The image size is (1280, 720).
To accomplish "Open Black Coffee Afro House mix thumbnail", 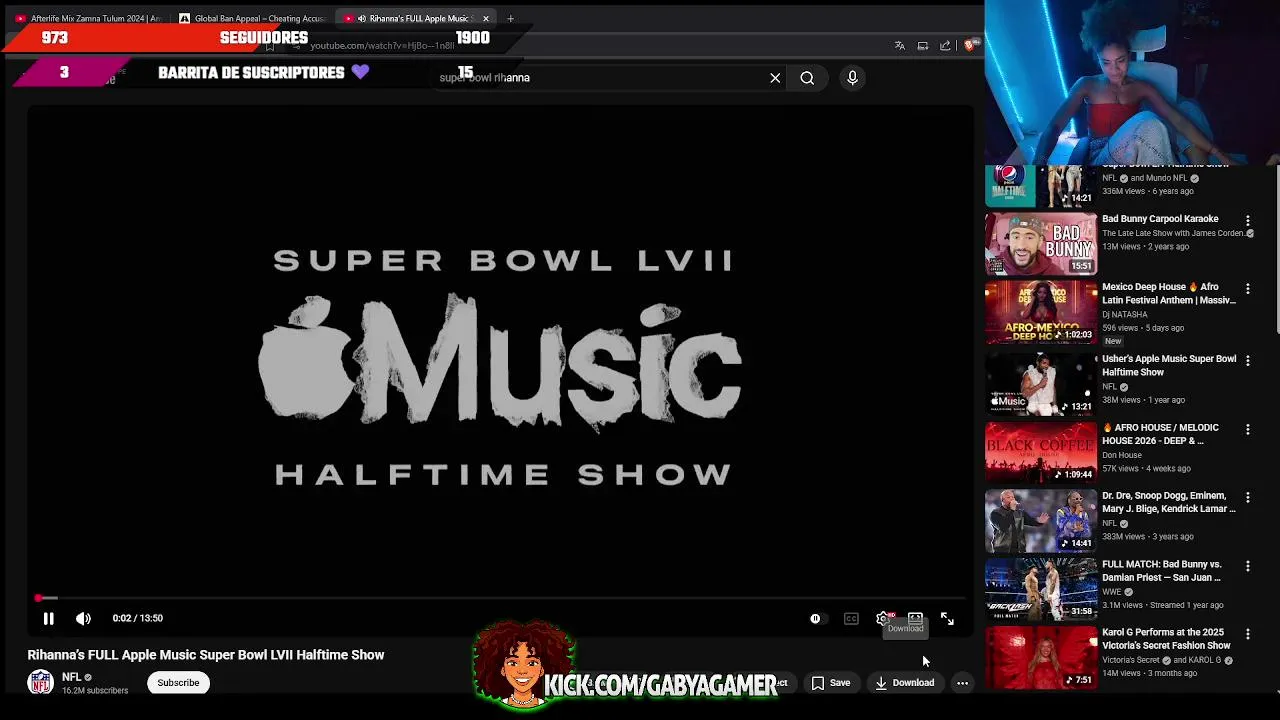I will click(1041, 452).
